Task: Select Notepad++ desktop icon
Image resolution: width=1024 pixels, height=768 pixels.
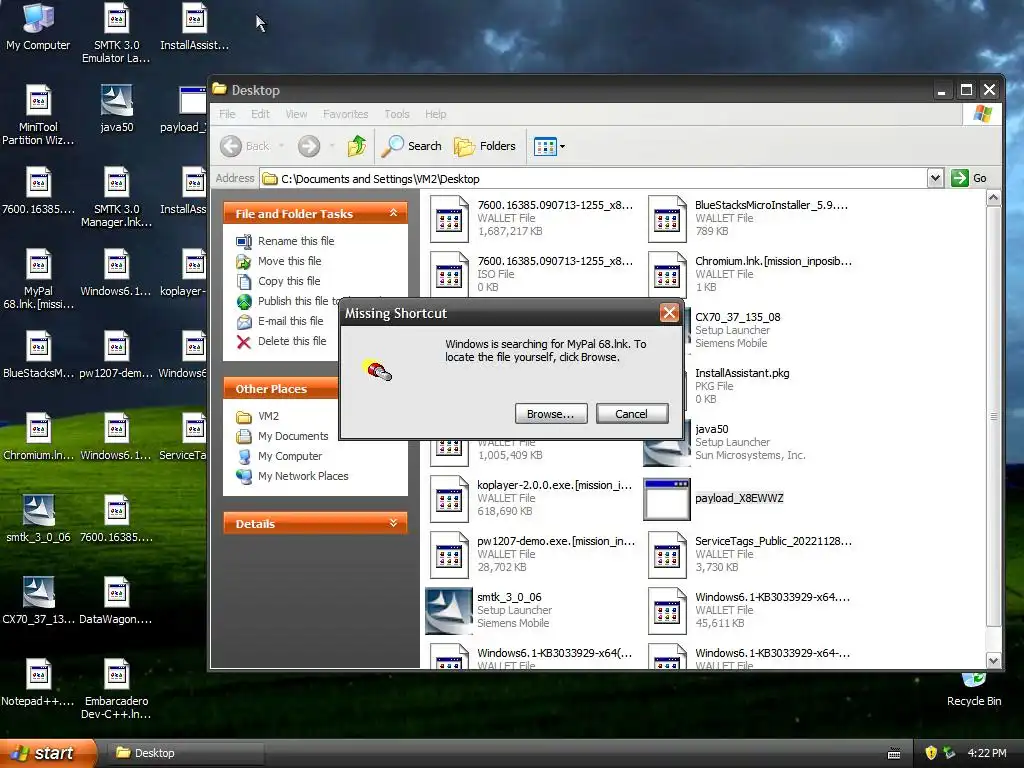Action: [38, 682]
